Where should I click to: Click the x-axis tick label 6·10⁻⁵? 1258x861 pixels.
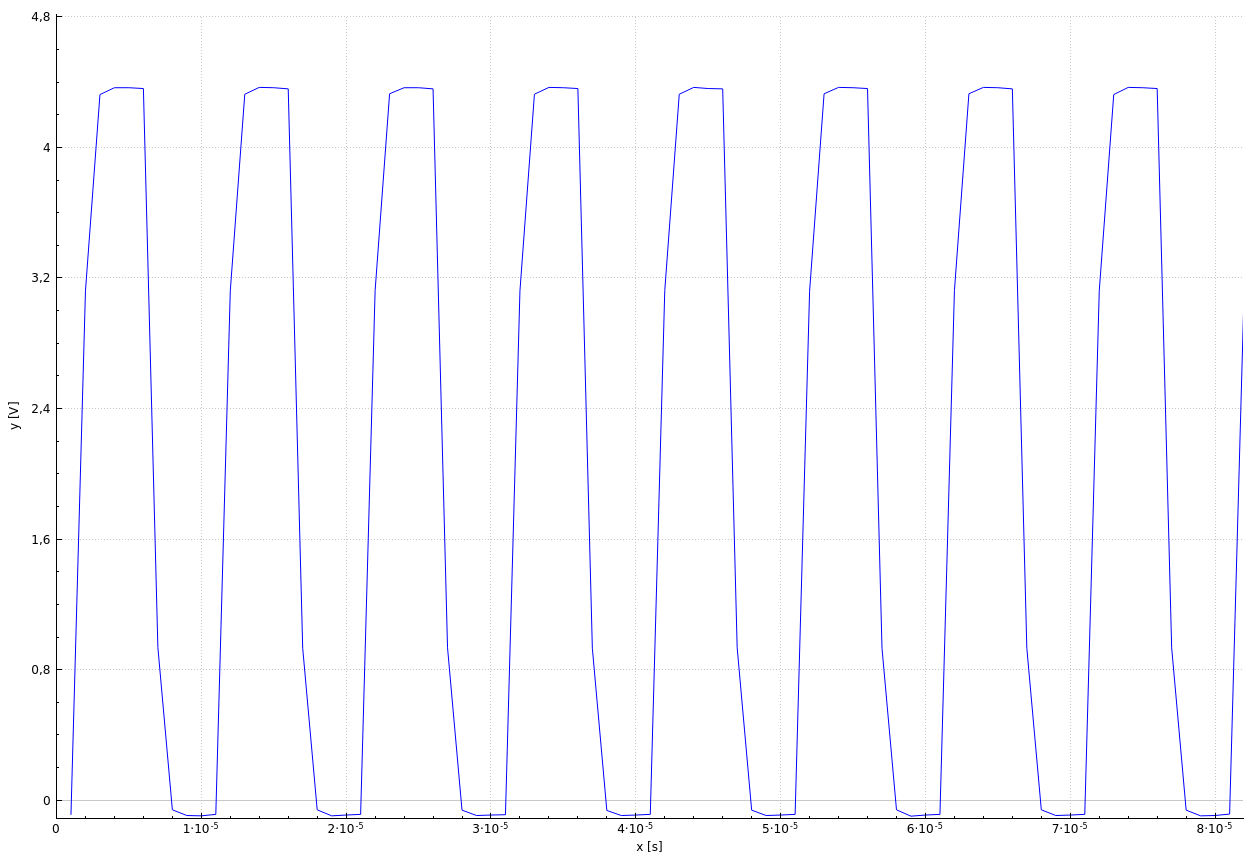(x=925, y=828)
